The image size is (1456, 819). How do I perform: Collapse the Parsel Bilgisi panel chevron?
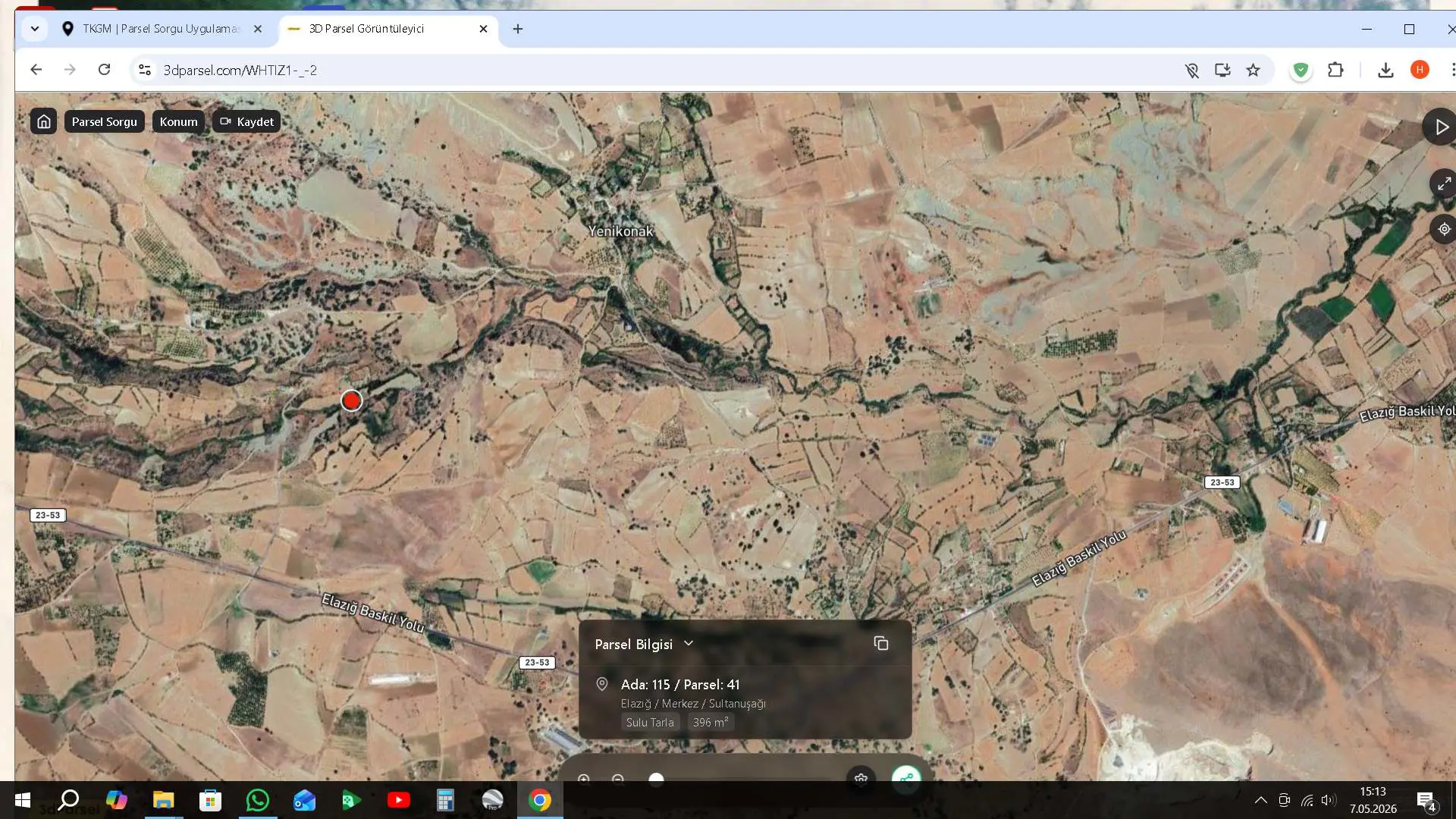[689, 644]
